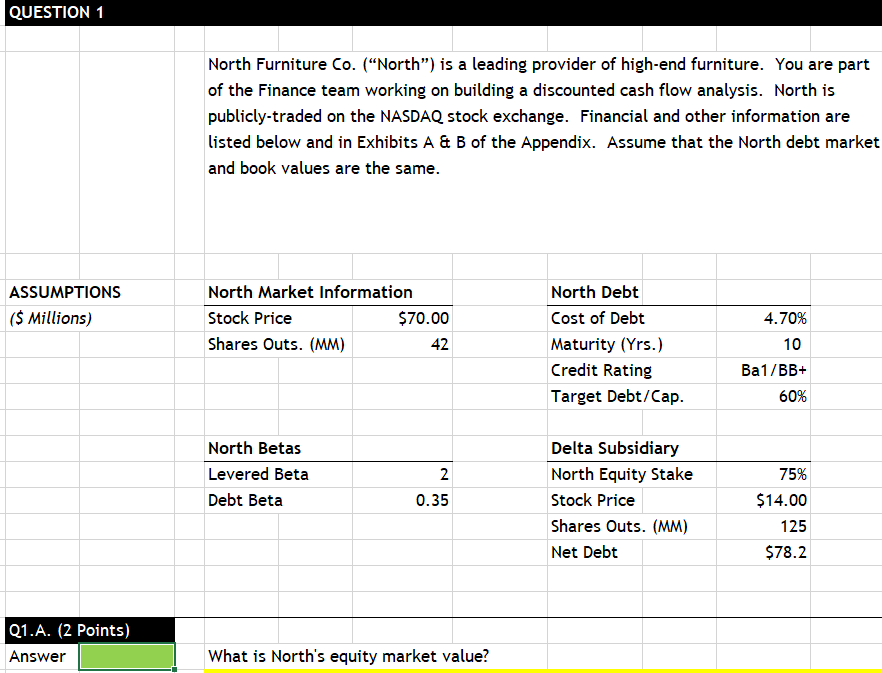The width and height of the screenshot is (882, 673).
Task: Click the North Furniture Co. description paragraph
Action: point(543,116)
